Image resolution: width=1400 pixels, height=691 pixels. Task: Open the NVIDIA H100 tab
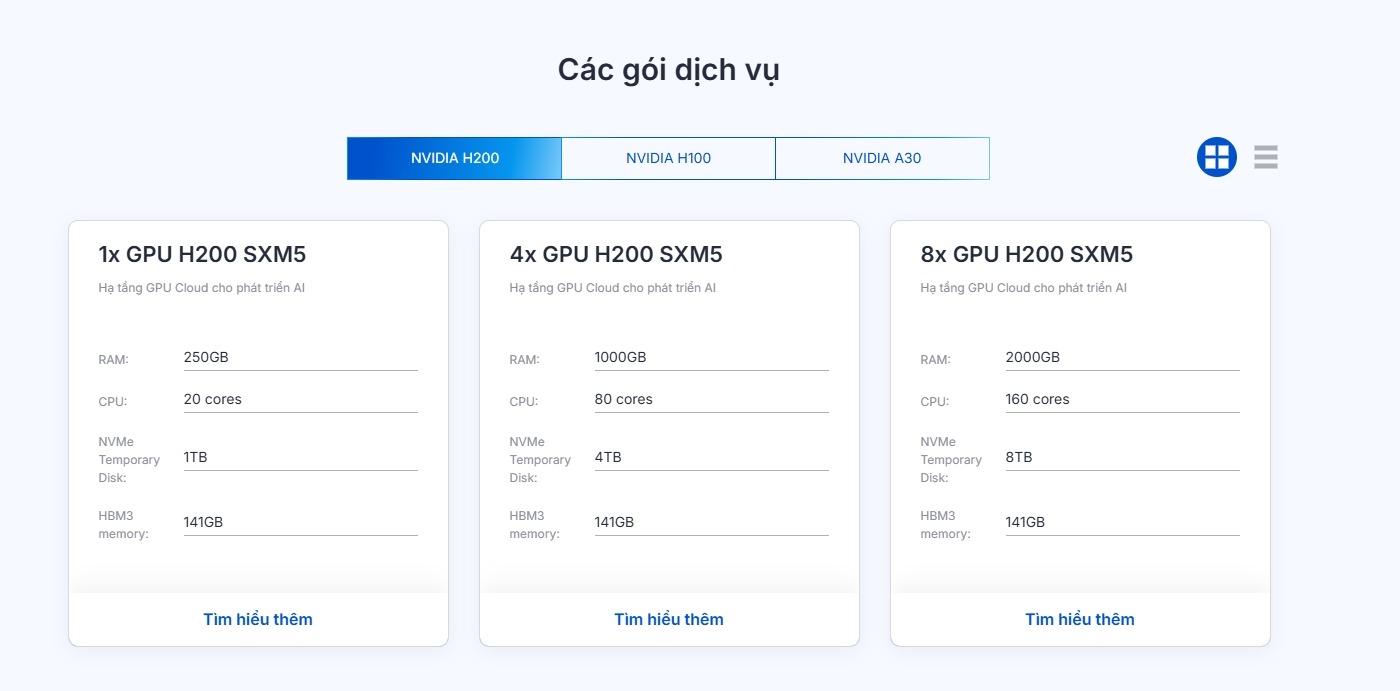point(669,158)
